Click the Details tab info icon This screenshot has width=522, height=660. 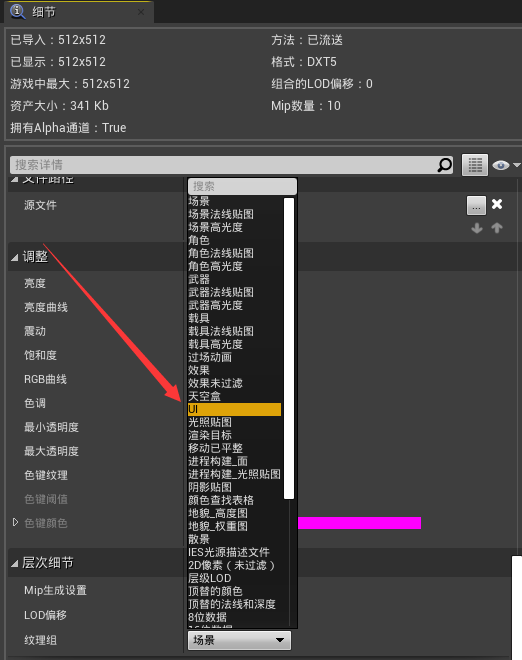[x=17, y=11]
